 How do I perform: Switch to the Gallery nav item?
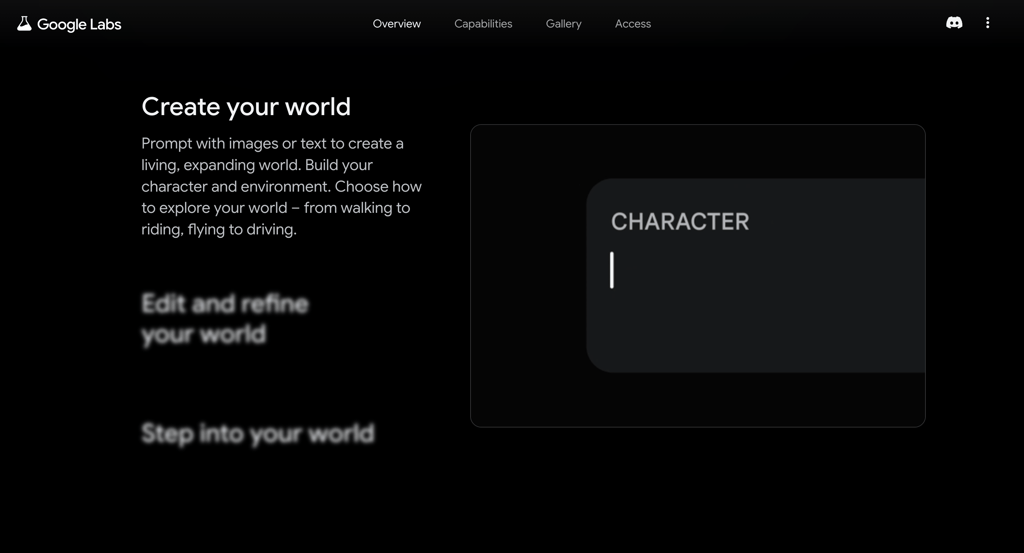click(564, 24)
